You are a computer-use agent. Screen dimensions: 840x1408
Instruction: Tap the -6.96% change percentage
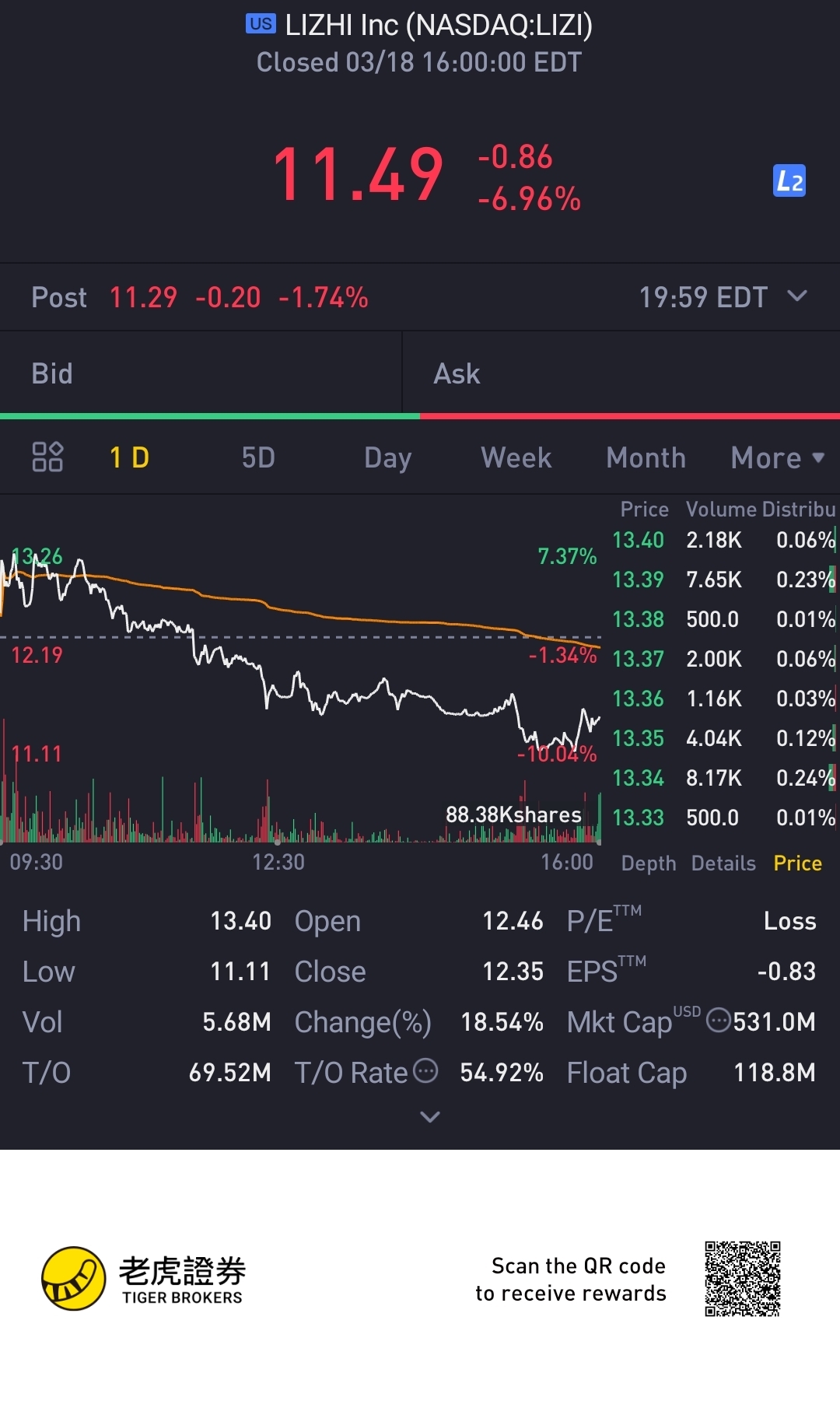coord(529,200)
